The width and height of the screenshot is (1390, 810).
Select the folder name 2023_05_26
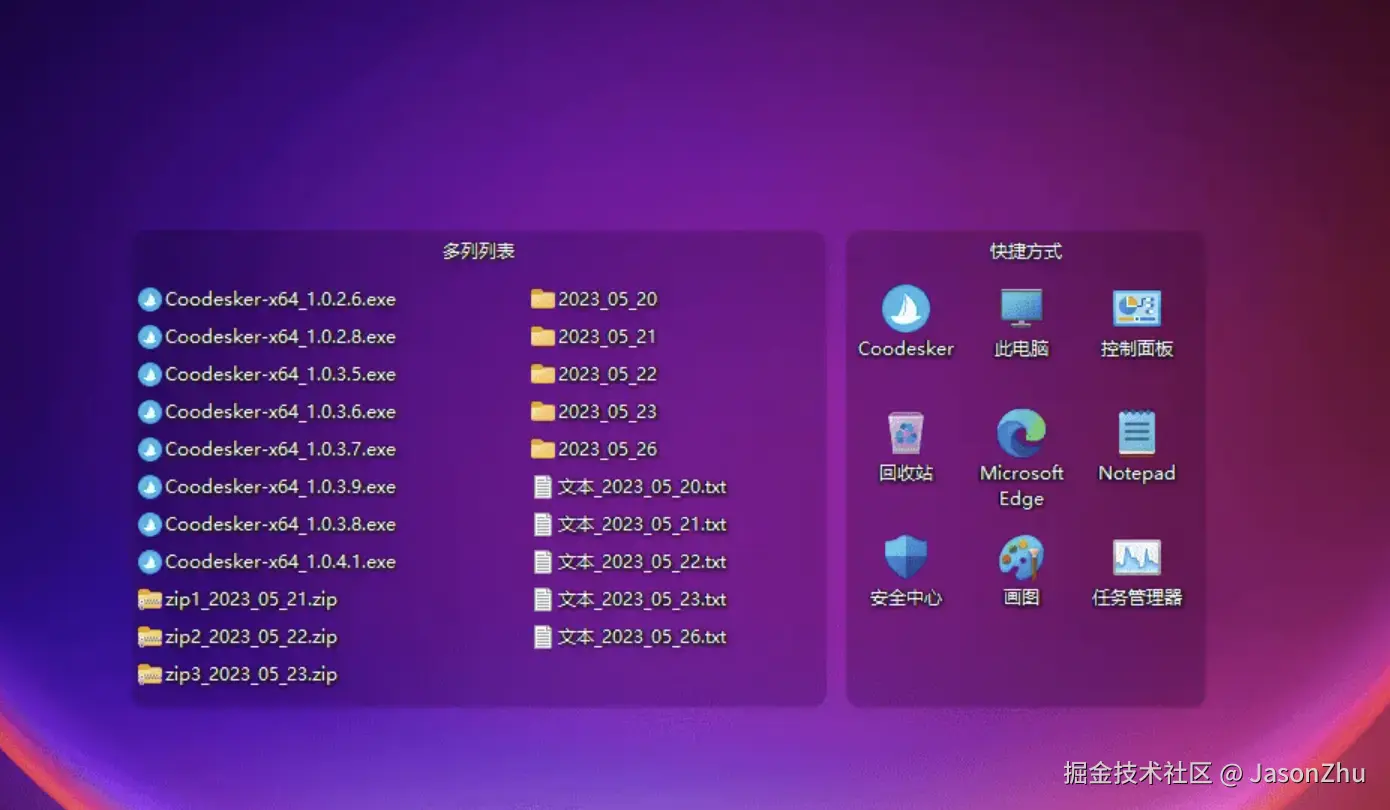click(608, 449)
